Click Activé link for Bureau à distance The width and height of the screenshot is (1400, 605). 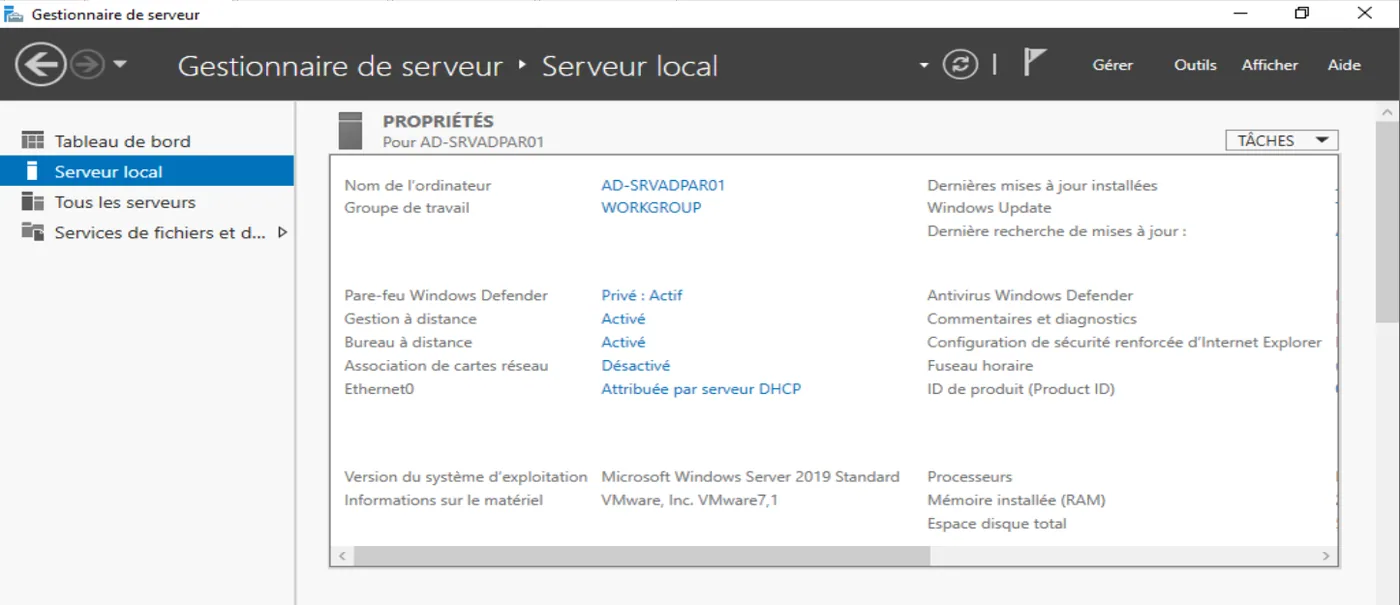(x=623, y=342)
